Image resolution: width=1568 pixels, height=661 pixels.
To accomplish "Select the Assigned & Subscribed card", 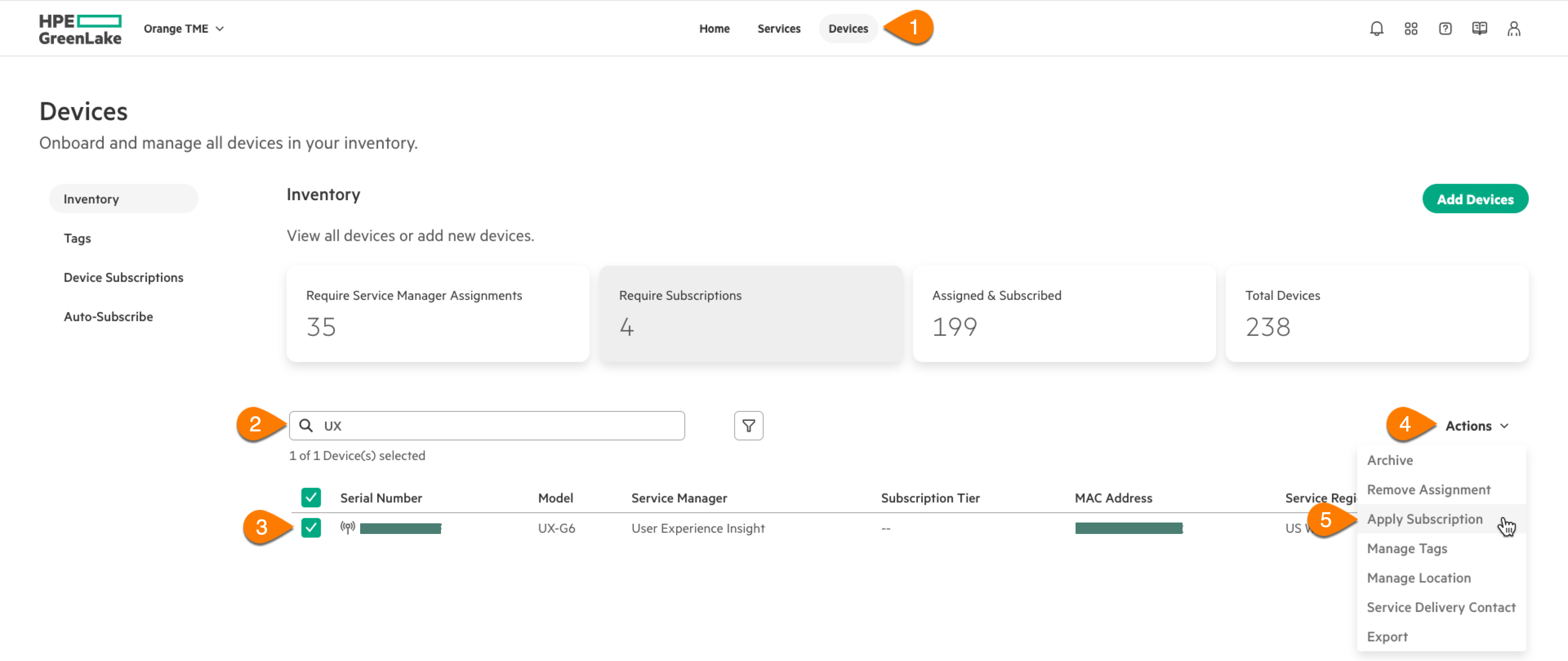I will (1063, 313).
